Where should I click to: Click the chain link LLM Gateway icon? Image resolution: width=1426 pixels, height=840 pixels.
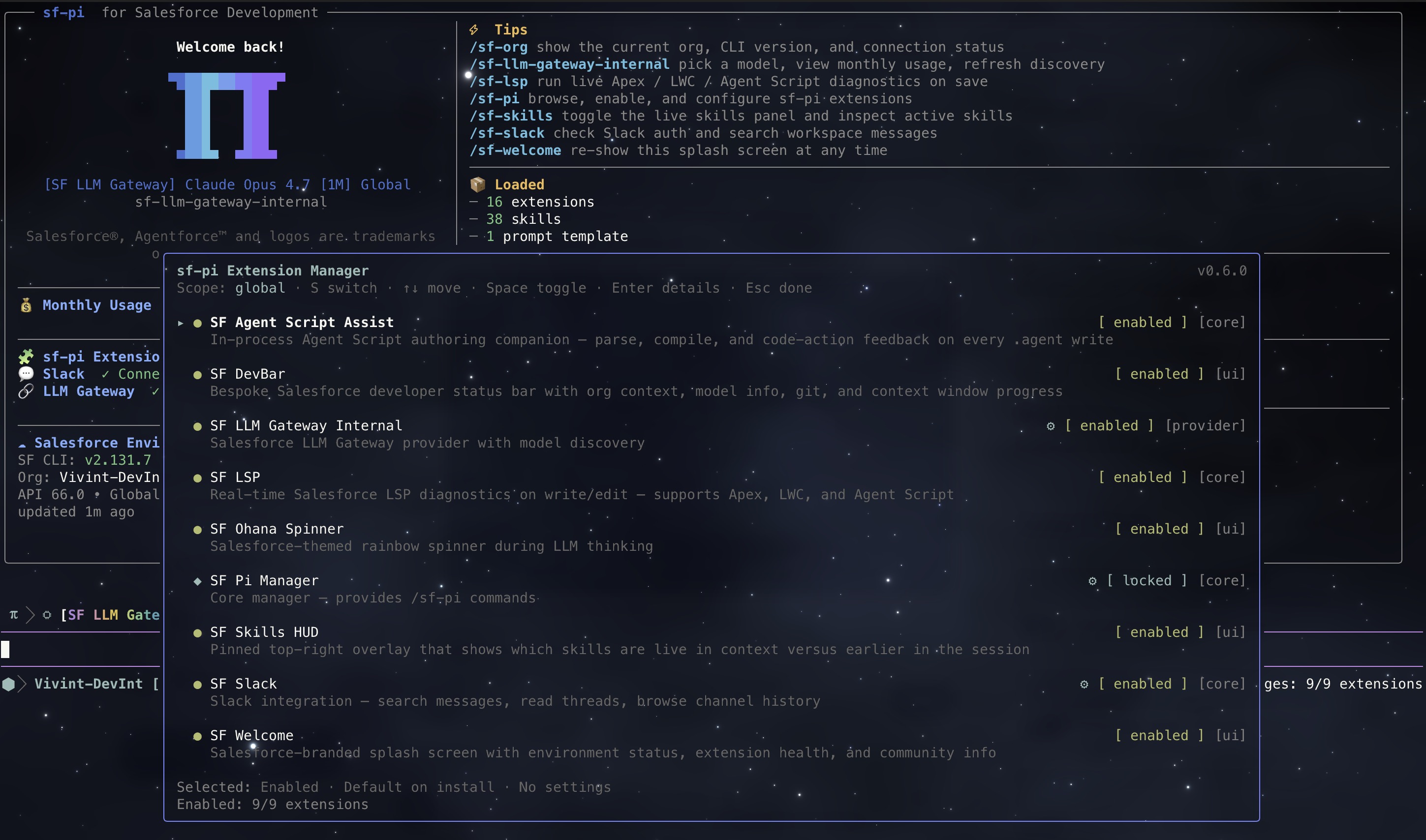[26, 391]
